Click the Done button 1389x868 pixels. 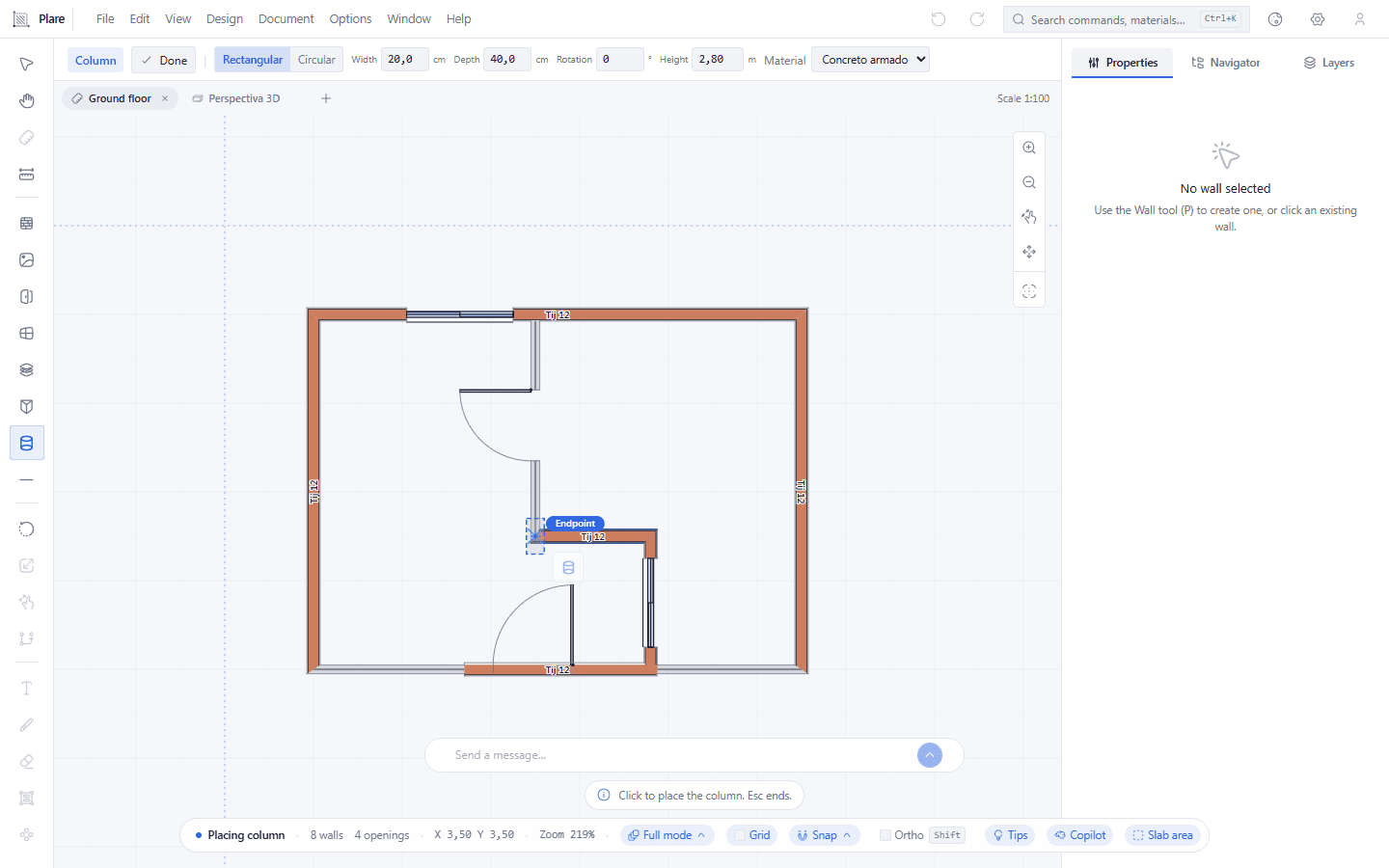click(x=164, y=60)
